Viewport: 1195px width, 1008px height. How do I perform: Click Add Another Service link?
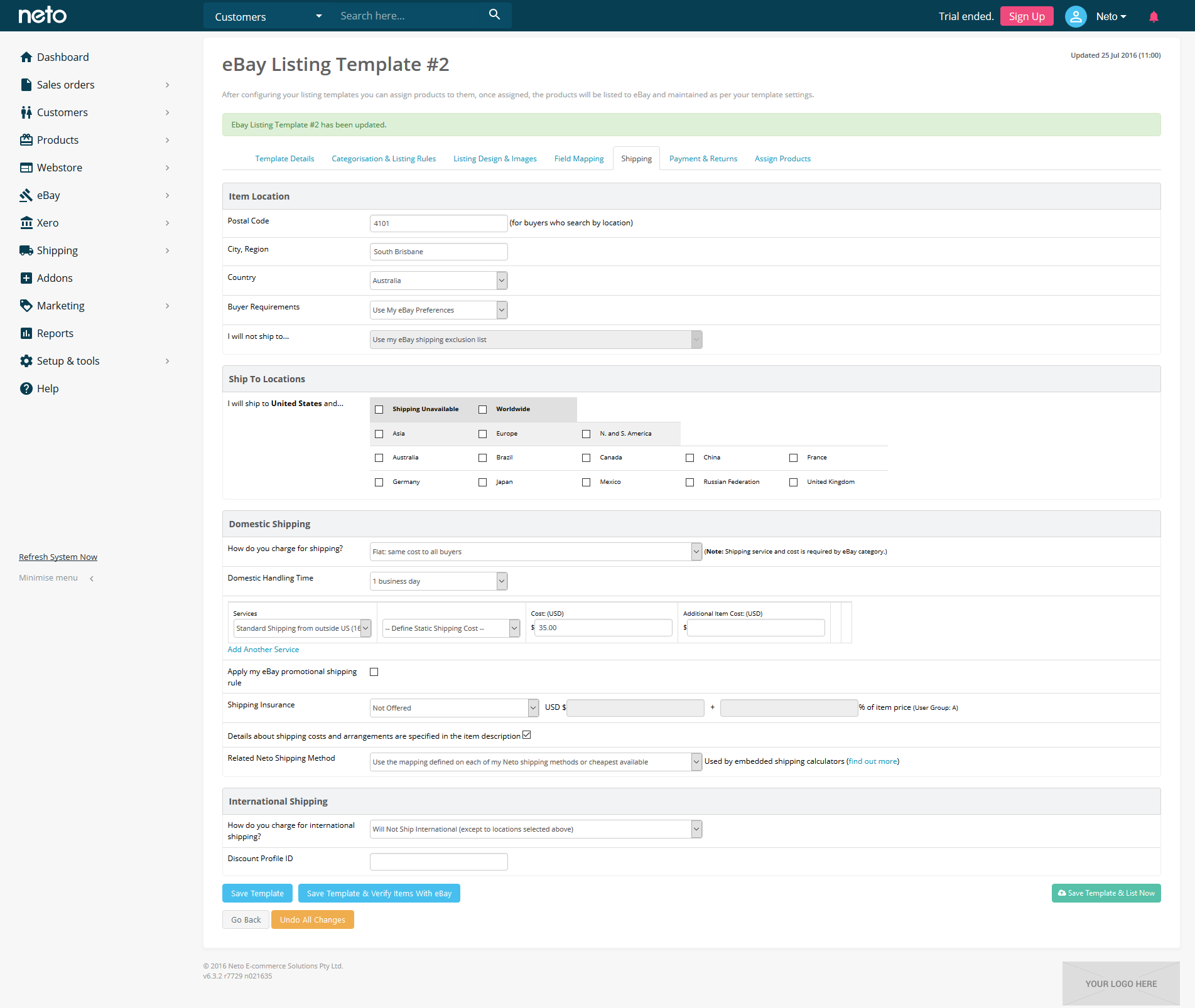coord(263,650)
